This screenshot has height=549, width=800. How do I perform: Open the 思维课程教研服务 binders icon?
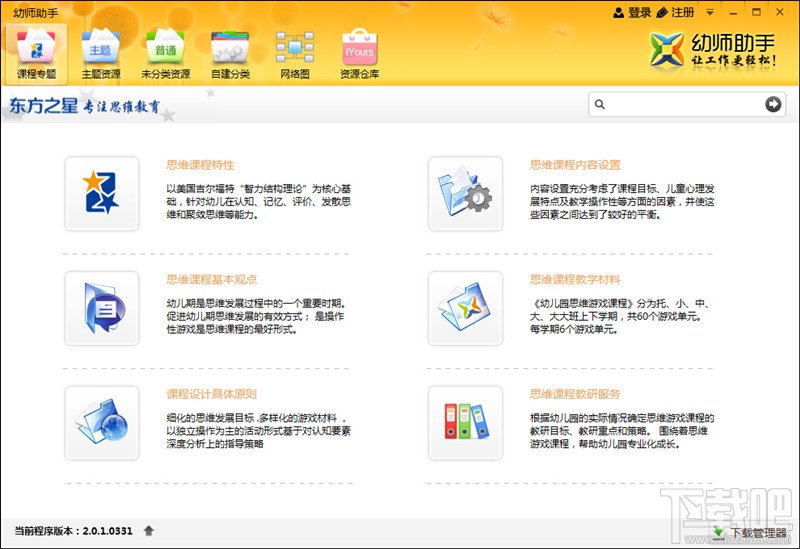click(x=465, y=423)
